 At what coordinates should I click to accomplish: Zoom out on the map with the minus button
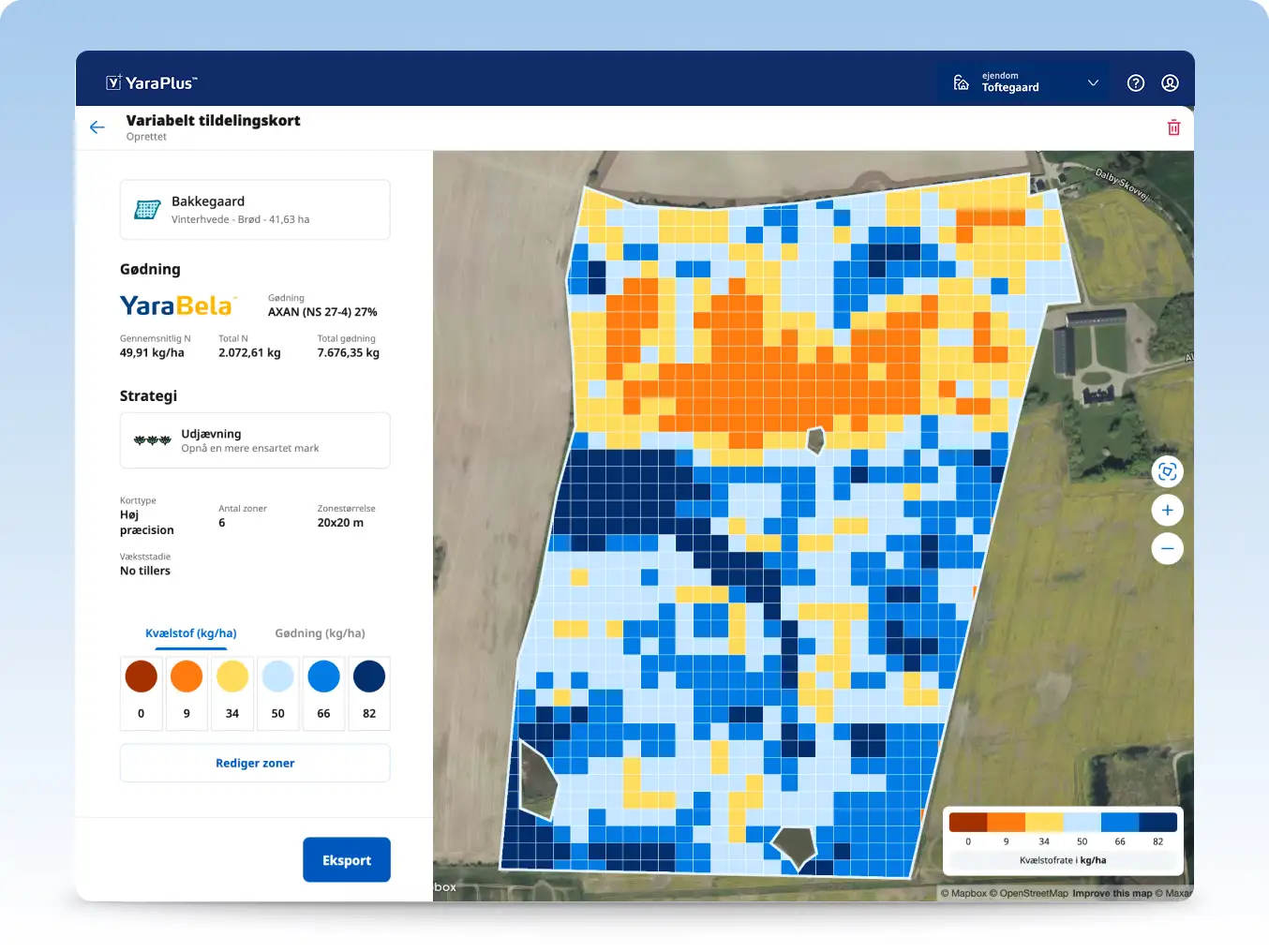pyautogui.click(x=1167, y=549)
